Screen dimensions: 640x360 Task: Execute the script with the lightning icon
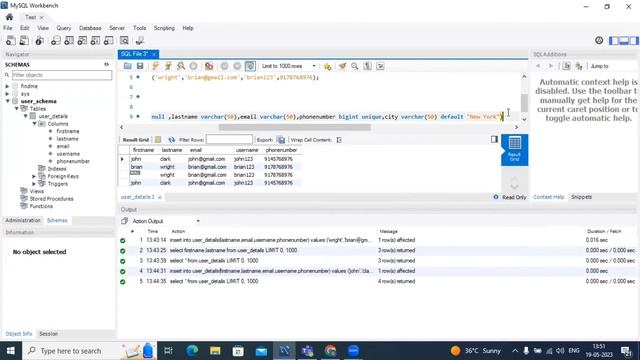tap(156, 66)
